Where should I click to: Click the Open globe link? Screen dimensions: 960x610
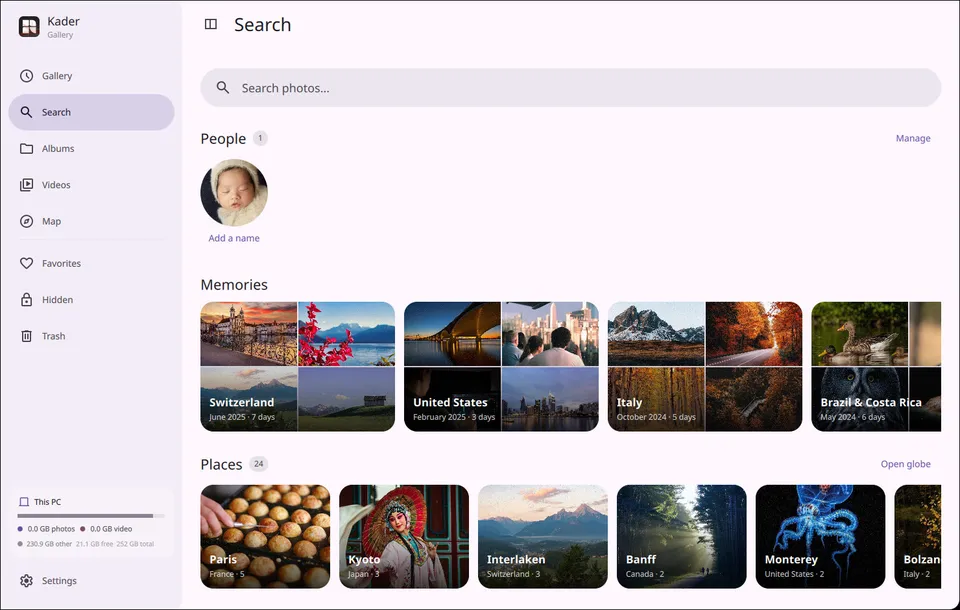click(x=906, y=464)
